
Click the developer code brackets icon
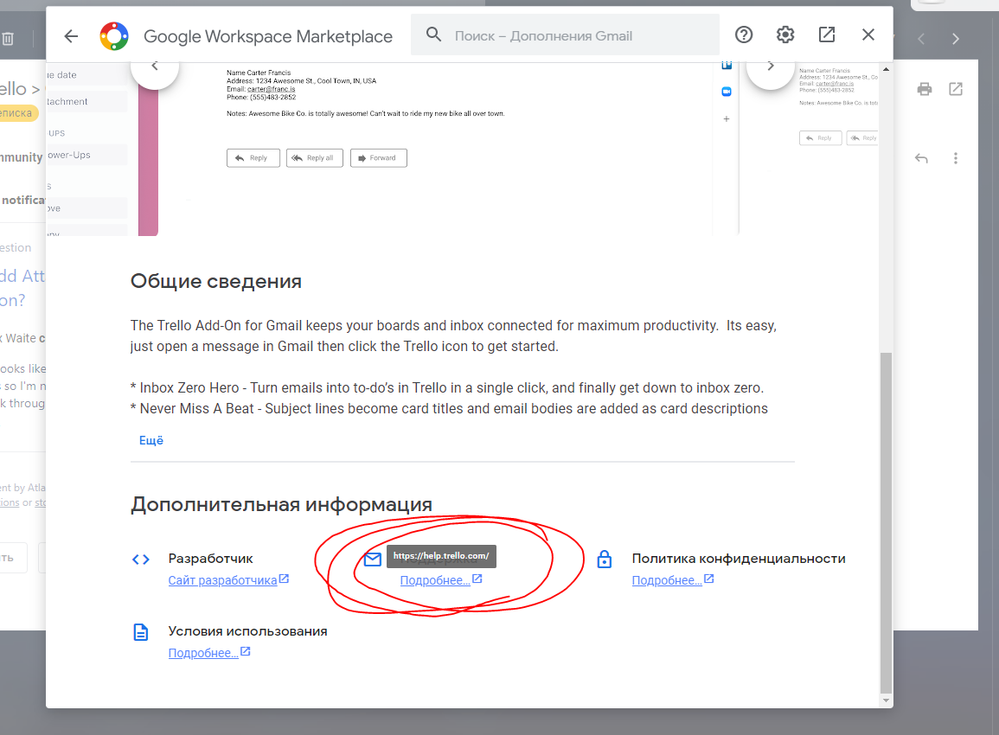141,559
